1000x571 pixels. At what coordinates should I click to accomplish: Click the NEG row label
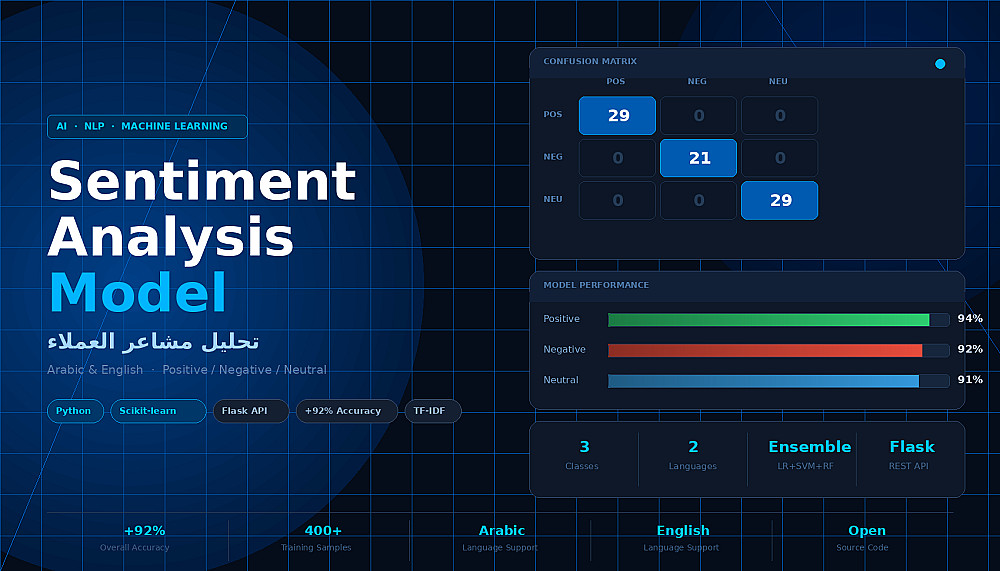point(553,157)
